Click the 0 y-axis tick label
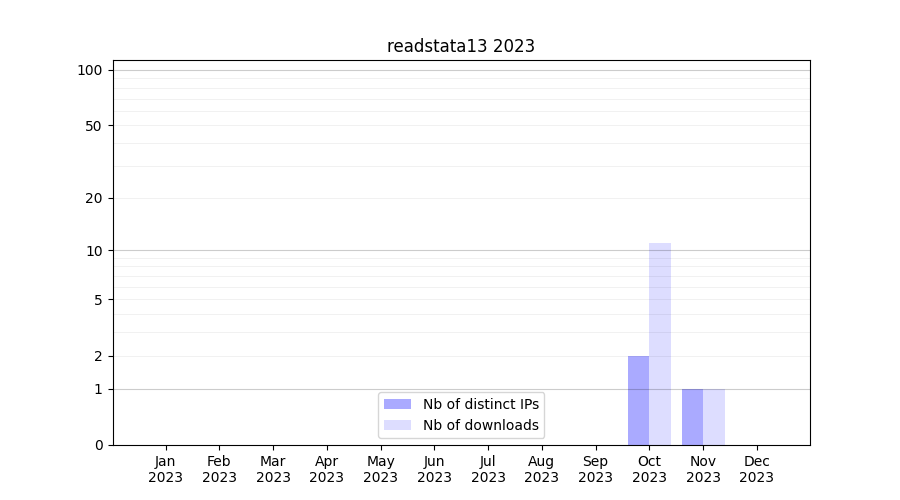900x500 pixels. click(x=98, y=445)
